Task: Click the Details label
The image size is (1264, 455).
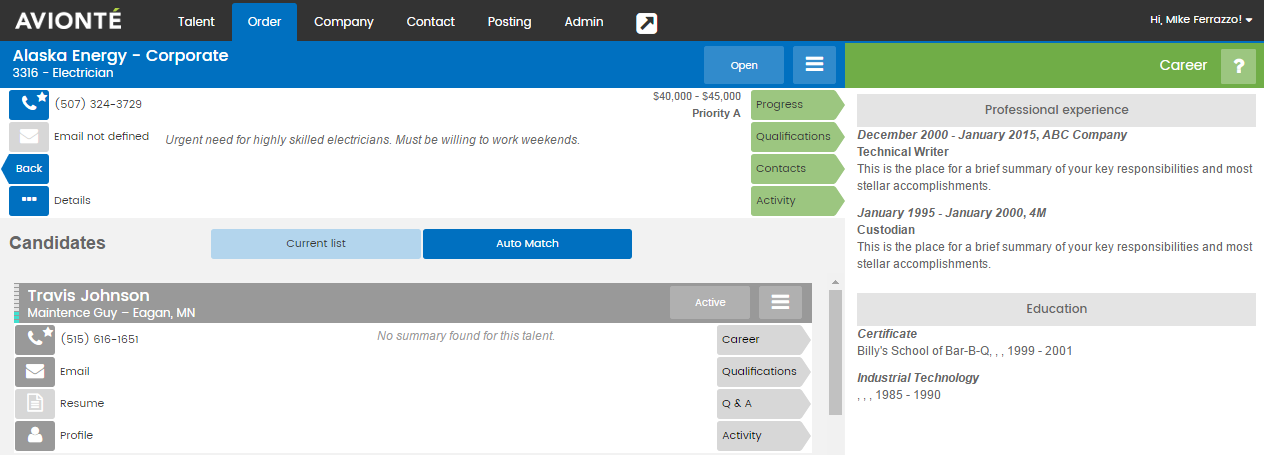Action: (72, 200)
